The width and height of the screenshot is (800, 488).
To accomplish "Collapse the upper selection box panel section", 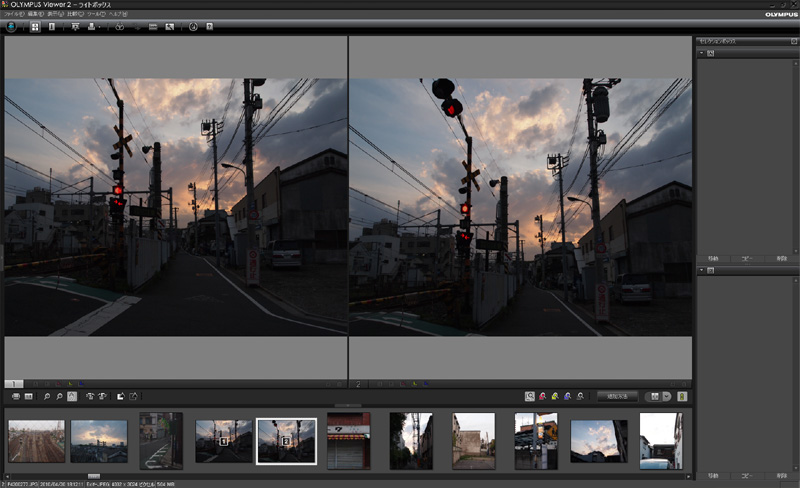I will point(700,52).
